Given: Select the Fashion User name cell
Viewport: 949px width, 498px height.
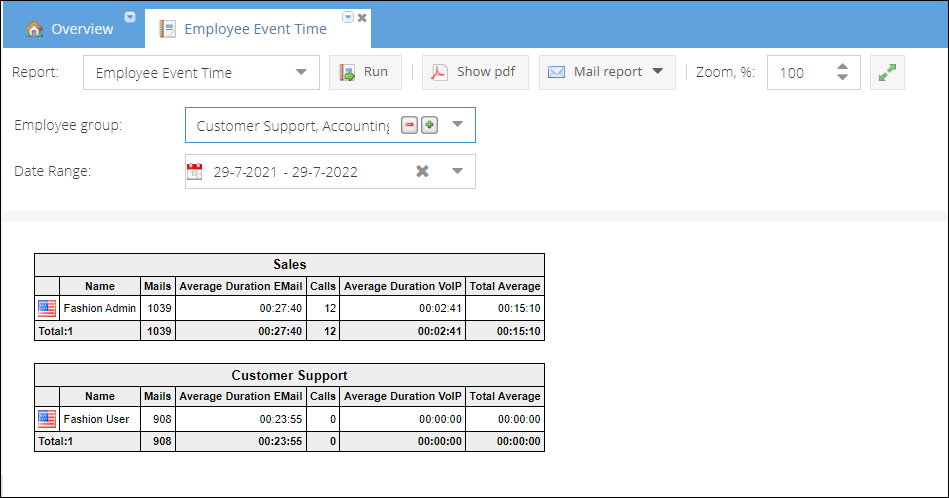Looking at the screenshot, I should coord(100,419).
